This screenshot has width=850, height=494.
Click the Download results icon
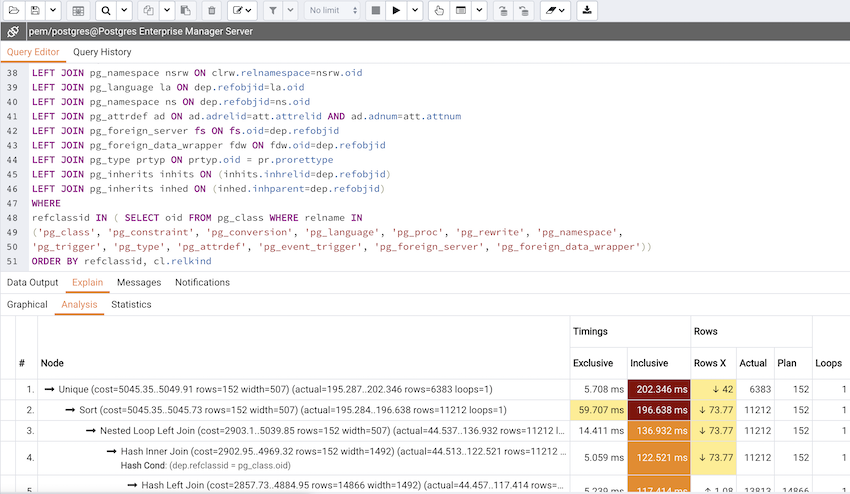click(x=587, y=10)
